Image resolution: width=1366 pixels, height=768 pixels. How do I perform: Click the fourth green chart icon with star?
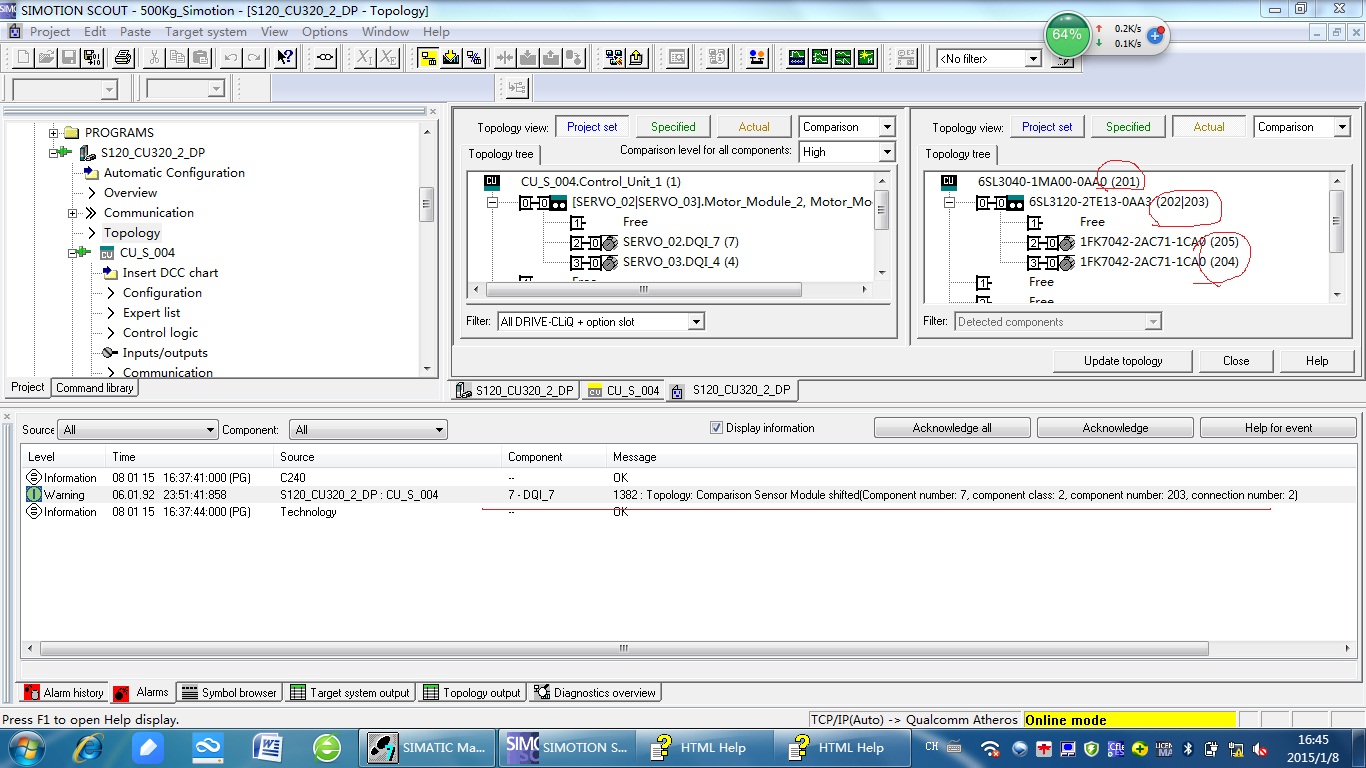pyautogui.click(x=866, y=58)
